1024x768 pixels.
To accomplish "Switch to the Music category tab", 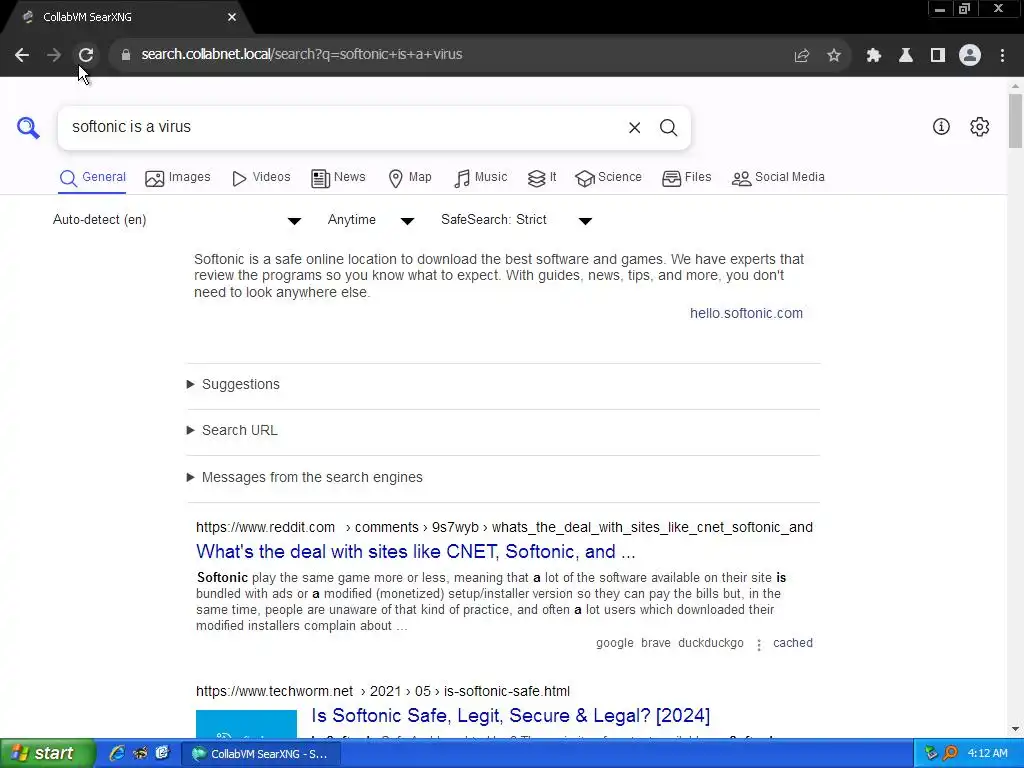I will (480, 178).
